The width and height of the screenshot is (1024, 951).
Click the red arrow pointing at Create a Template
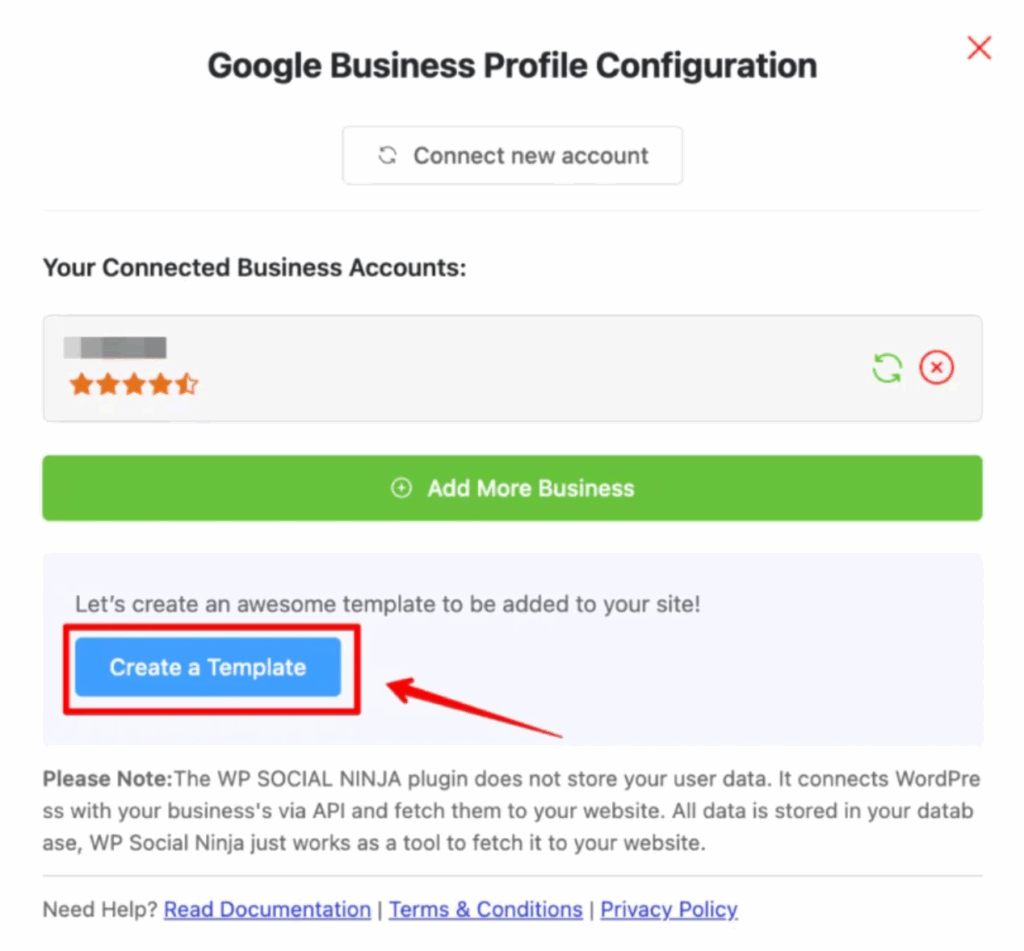[x=470, y=709]
